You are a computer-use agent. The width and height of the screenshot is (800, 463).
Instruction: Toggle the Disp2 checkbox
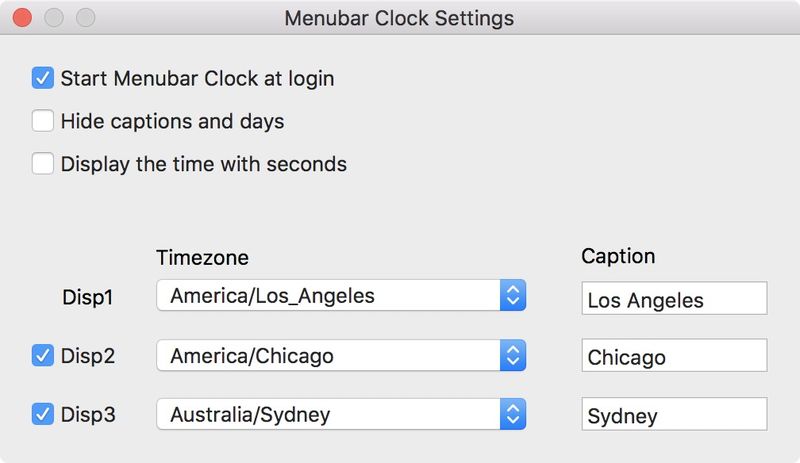(x=42, y=355)
